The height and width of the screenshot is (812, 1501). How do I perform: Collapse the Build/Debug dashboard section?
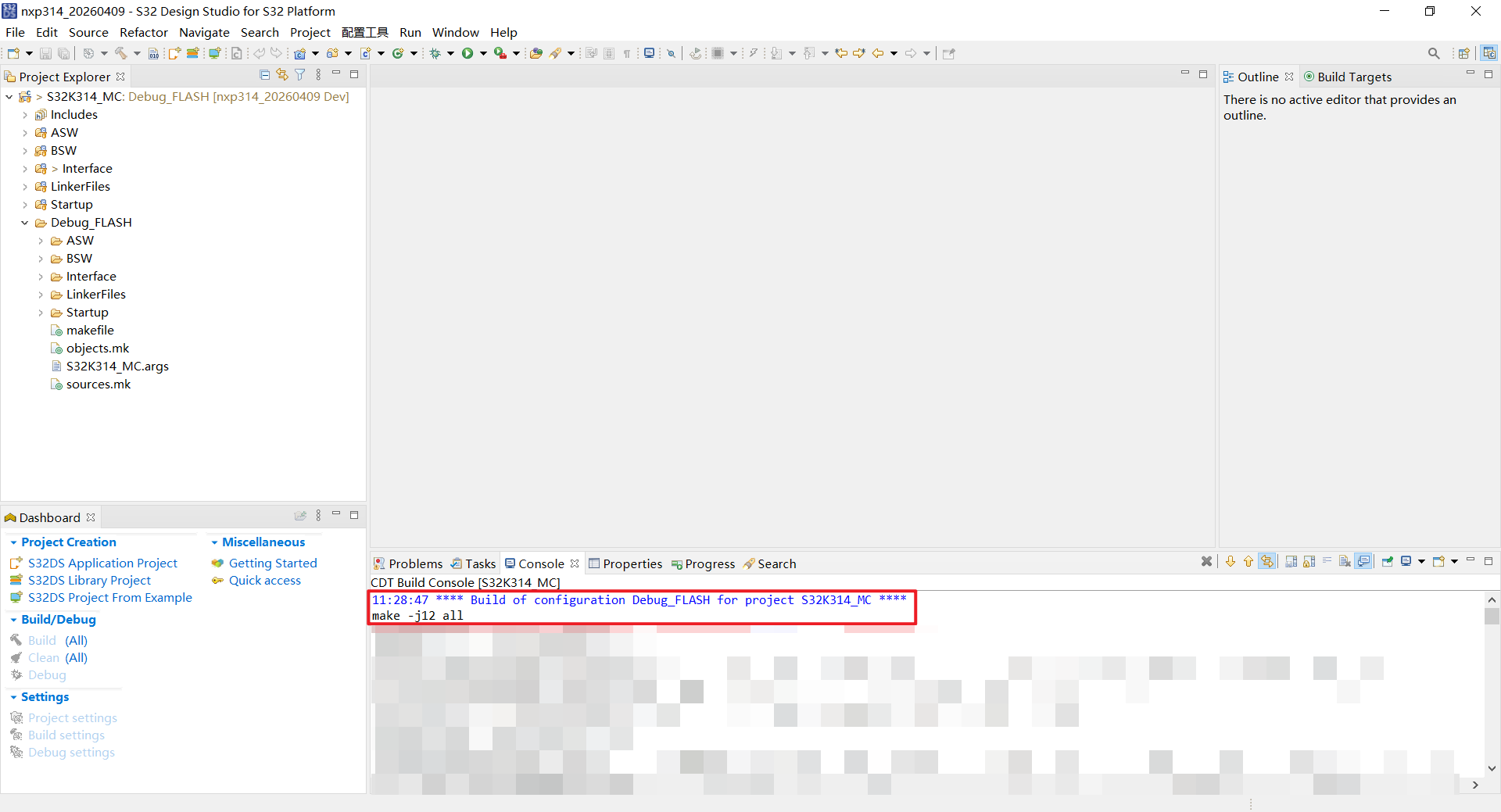click(x=13, y=620)
